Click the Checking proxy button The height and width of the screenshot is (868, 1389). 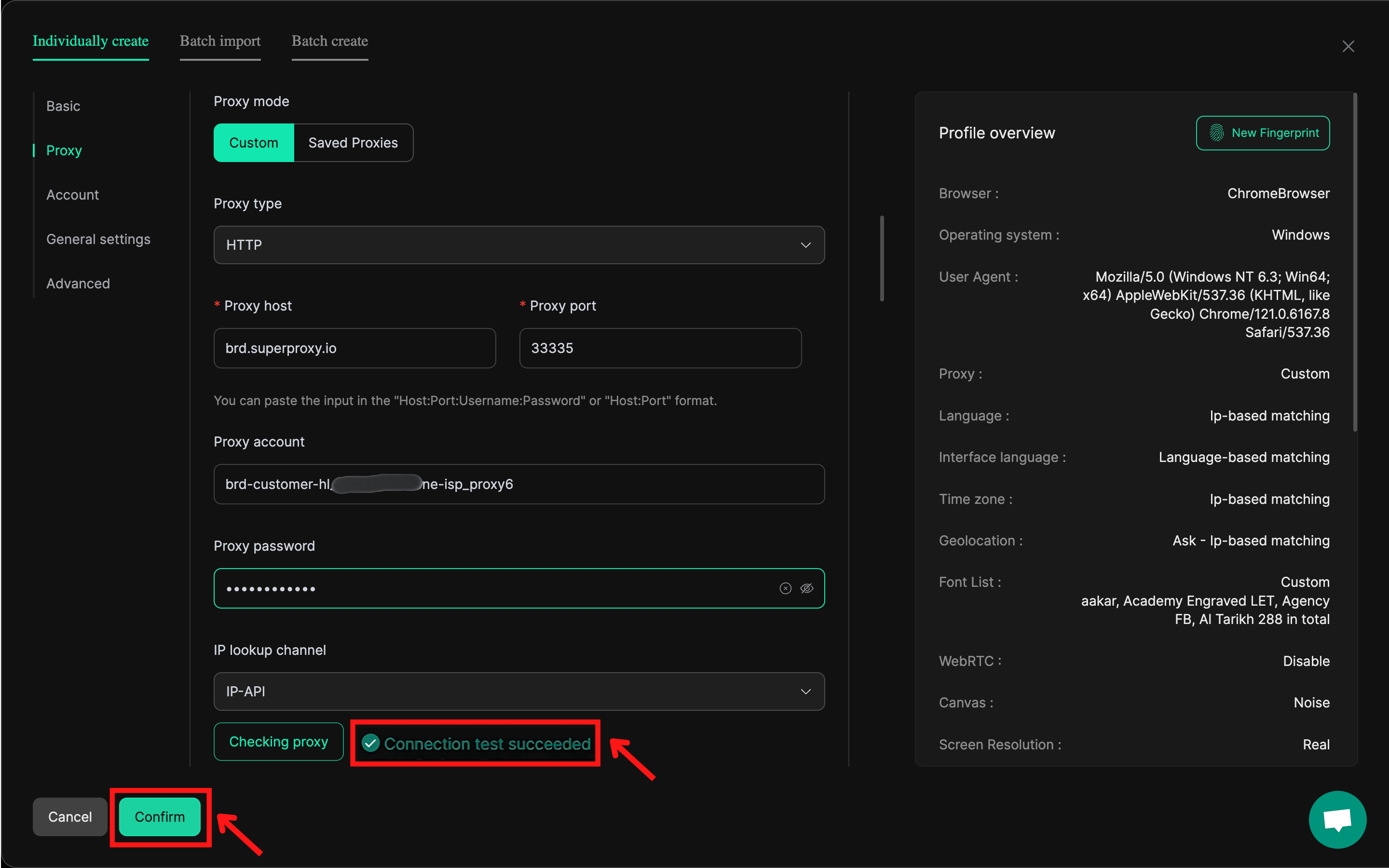(278, 742)
